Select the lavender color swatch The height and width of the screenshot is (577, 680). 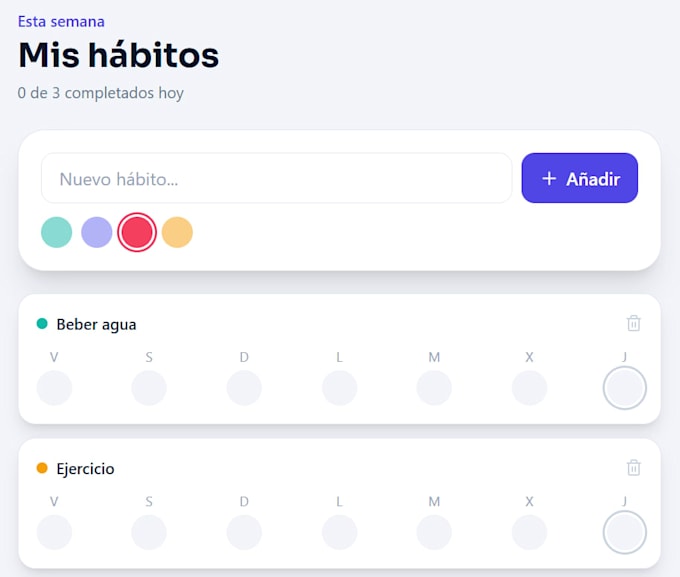pos(97,232)
